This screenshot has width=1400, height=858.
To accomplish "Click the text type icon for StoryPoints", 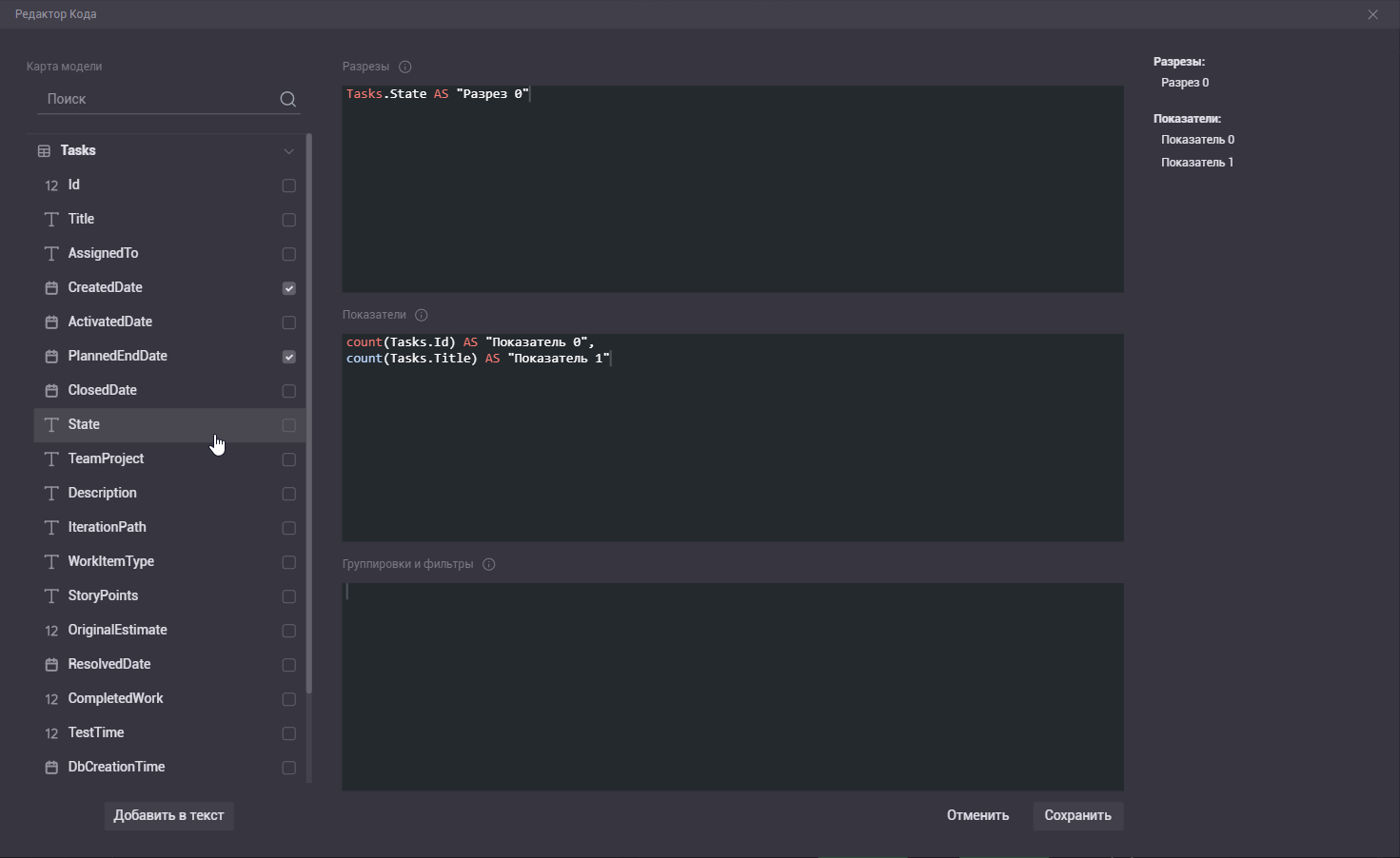I will (x=51, y=596).
